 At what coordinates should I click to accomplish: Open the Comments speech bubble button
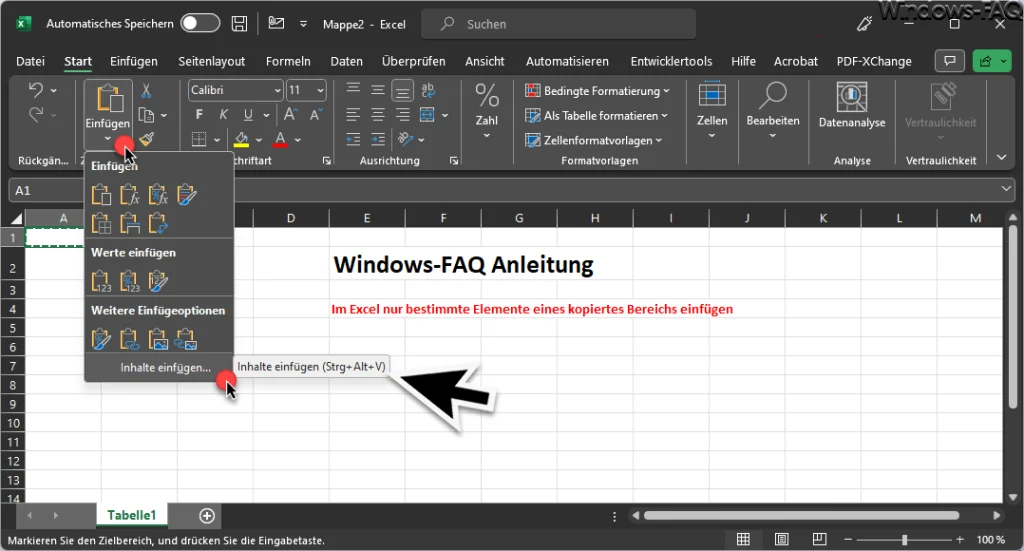click(x=950, y=61)
